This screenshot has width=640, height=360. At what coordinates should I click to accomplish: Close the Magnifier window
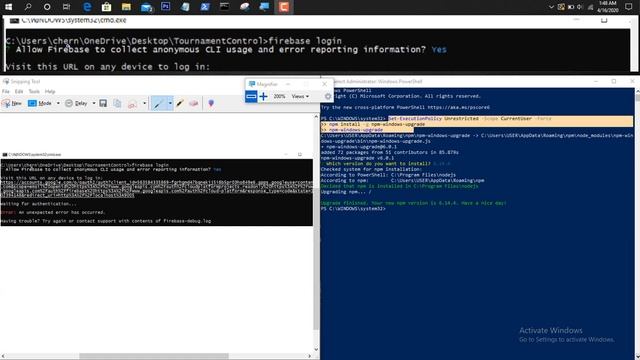coord(324,84)
